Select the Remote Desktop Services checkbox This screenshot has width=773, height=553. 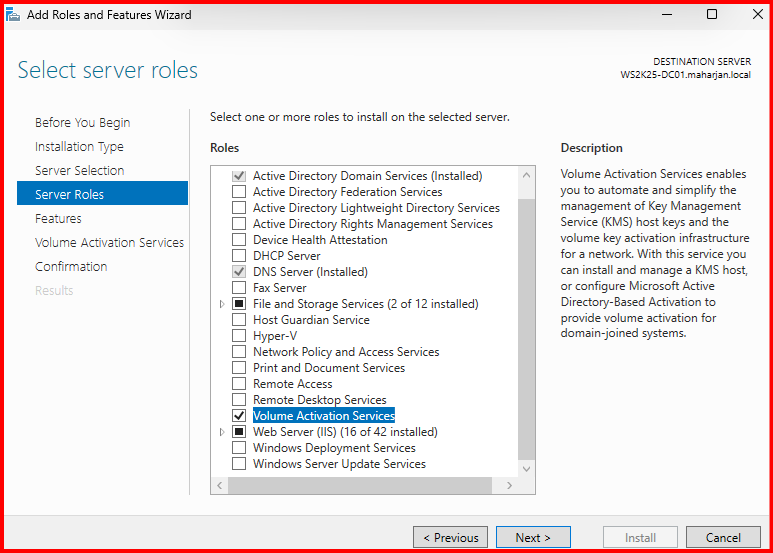(x=239, y=400)
